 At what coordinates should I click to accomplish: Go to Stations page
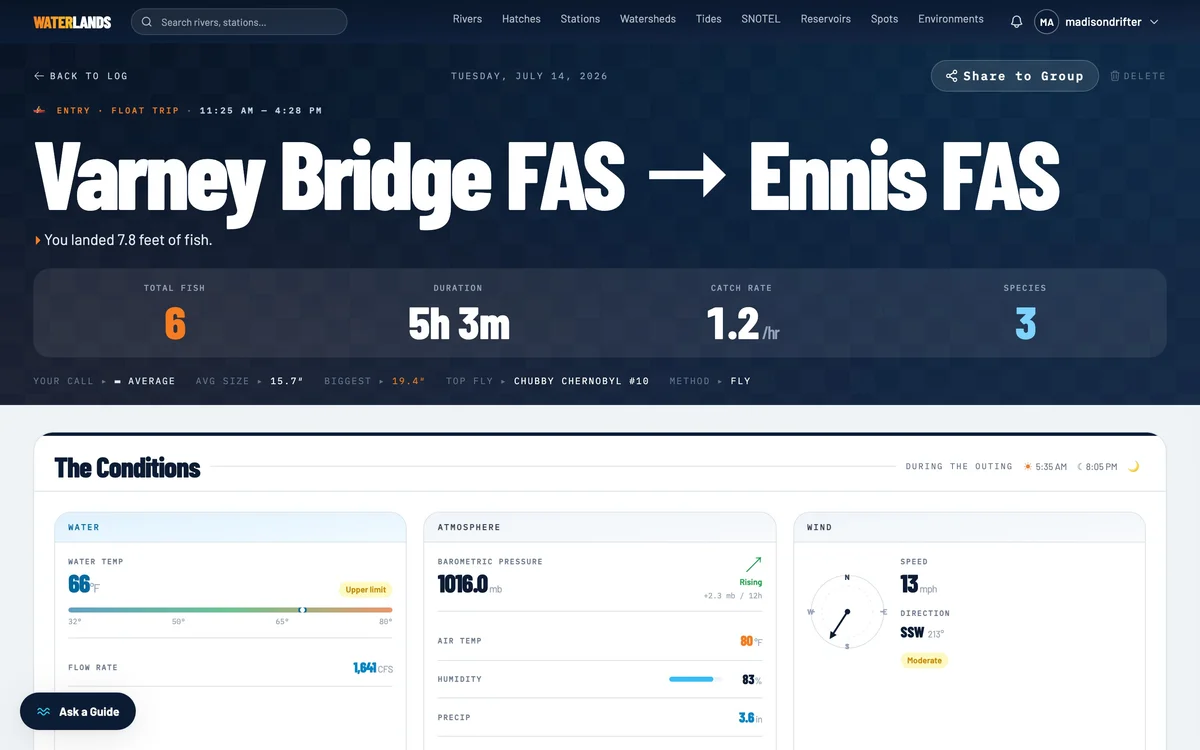click(x=580, y=19)
